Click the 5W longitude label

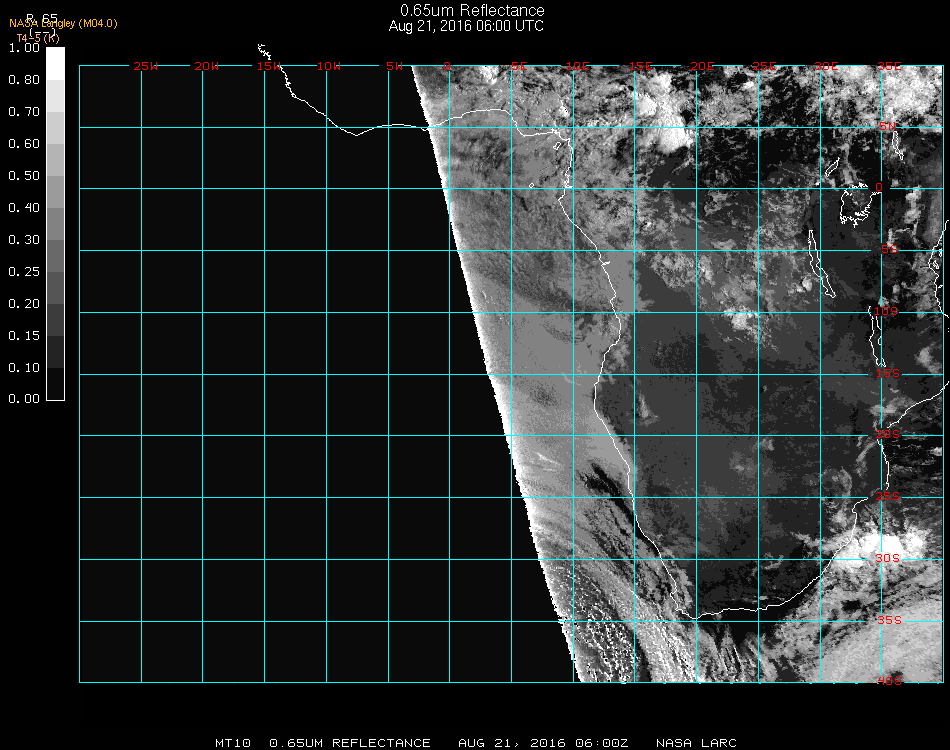(x=393, y=66)
